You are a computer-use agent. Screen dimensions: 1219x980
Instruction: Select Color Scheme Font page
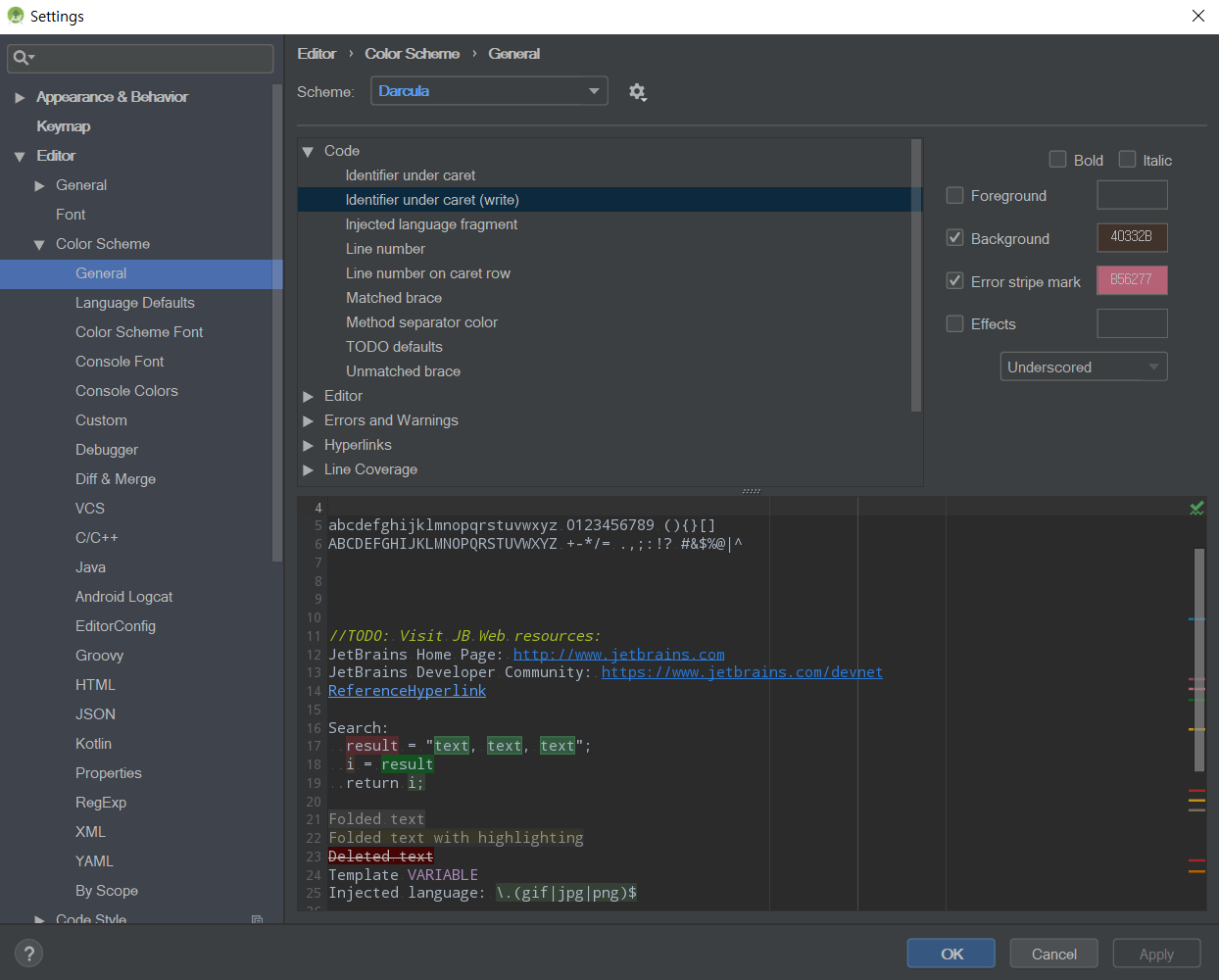139,332
